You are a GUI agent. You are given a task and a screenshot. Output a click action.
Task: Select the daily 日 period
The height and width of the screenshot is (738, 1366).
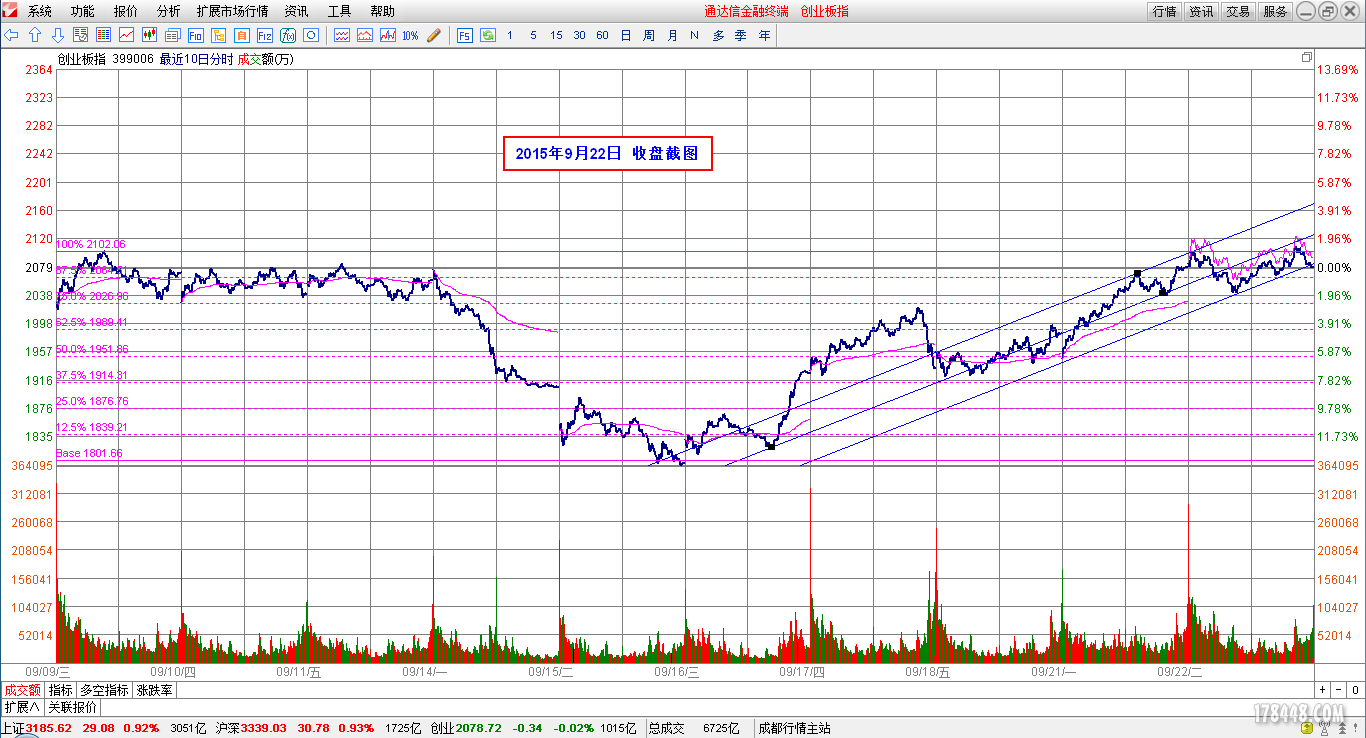[626, 35]
